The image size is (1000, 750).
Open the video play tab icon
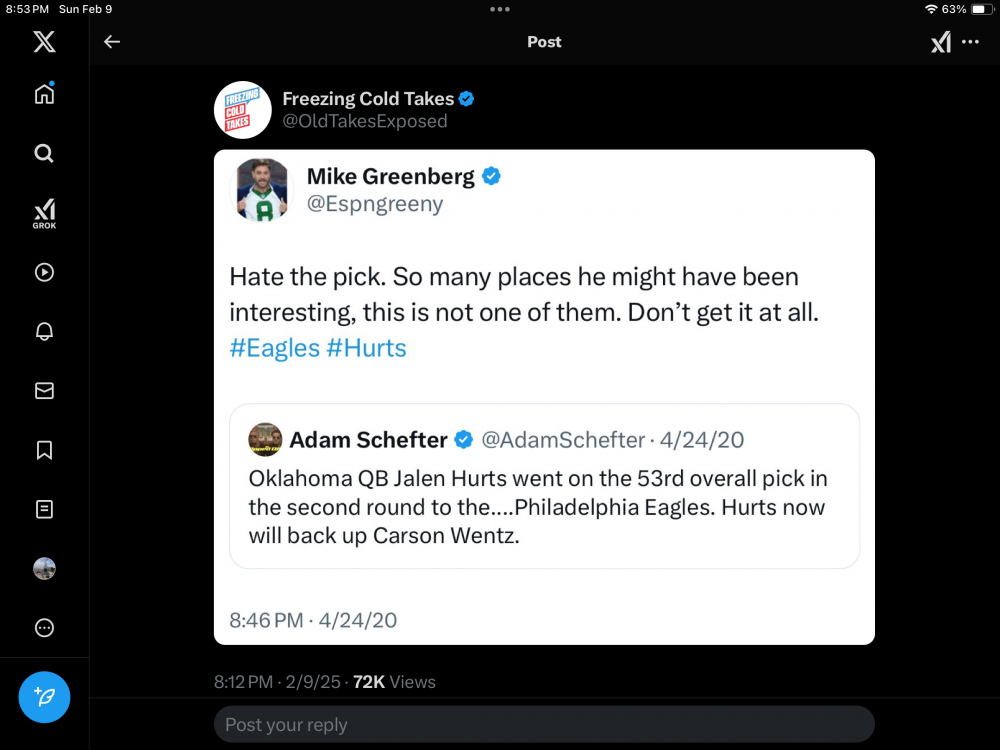point(44,272)
